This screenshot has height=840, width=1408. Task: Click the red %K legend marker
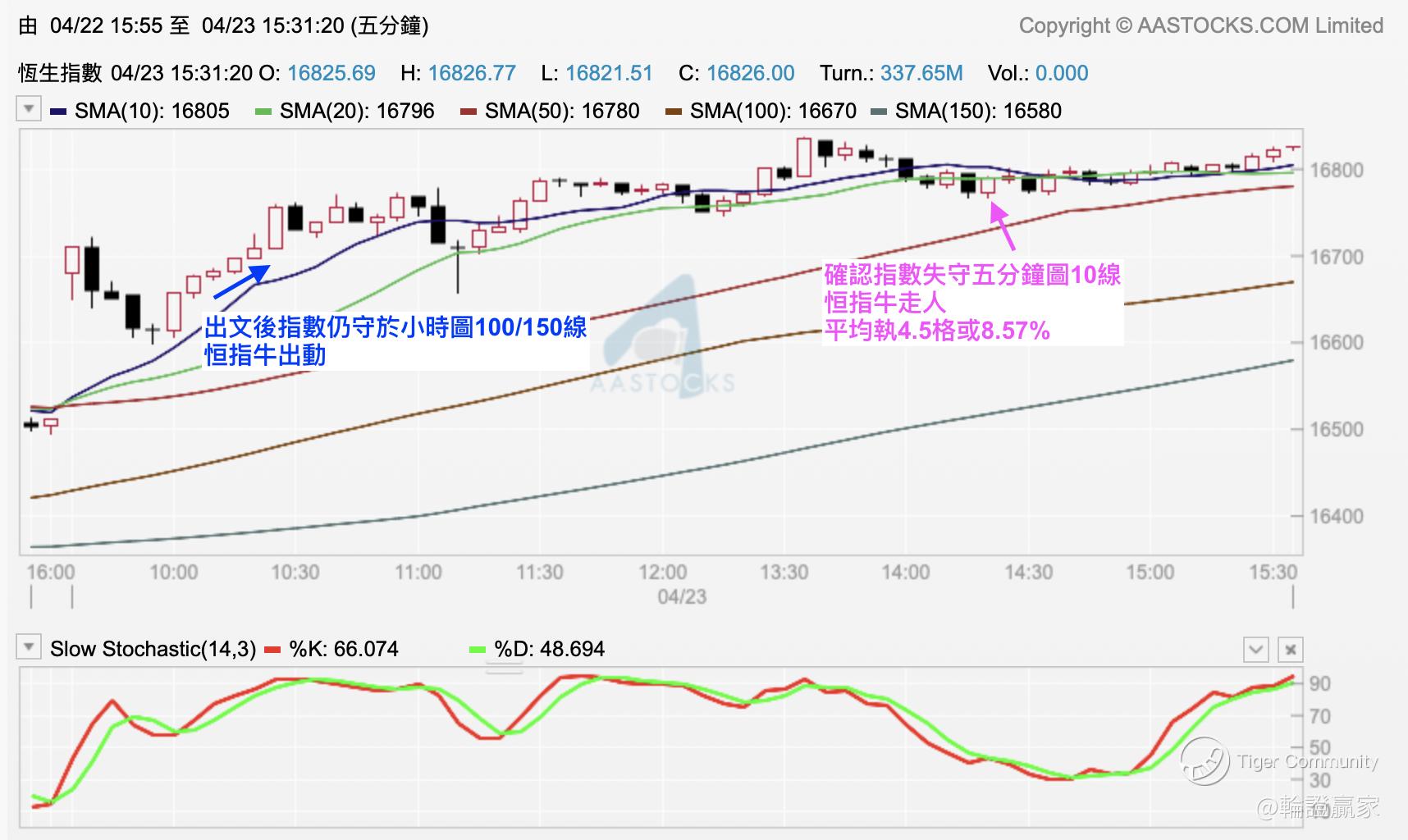tap(272, 650)
